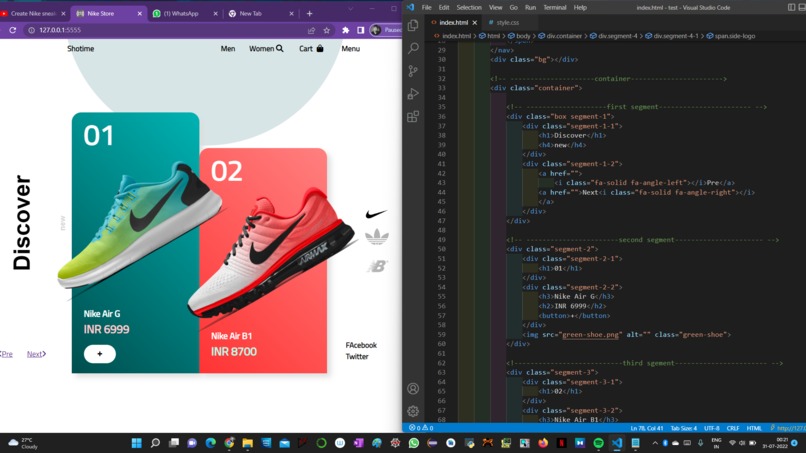Open the VS Code View menu
This screenshot has width=806, height=453.
coord(496,7)
